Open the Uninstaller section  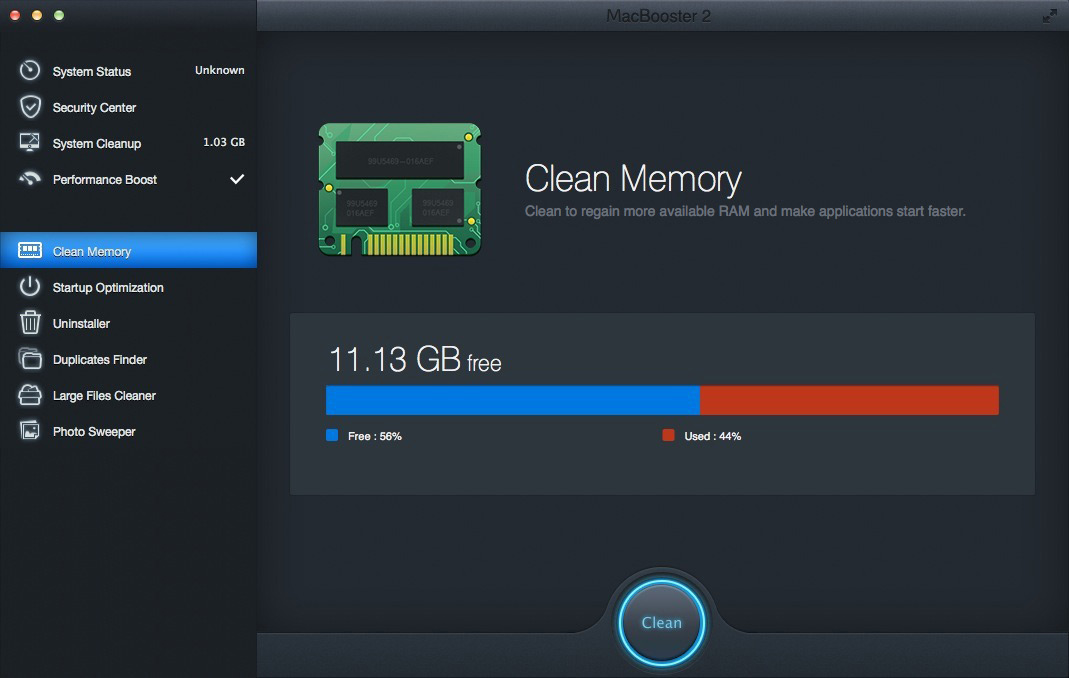81,323
